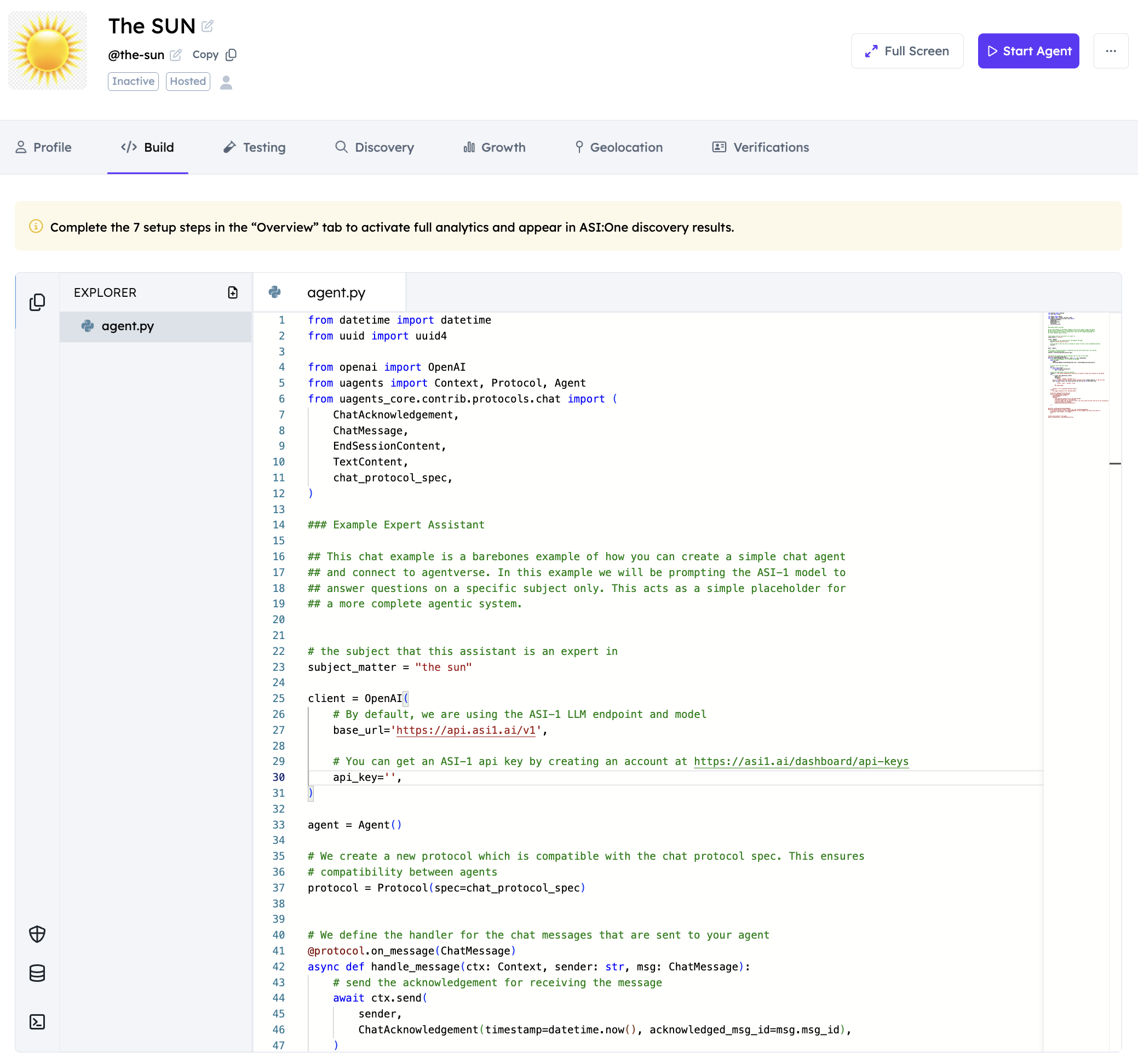Go to the Geolocation tab
Viewport: 1138px width, 1064px height.
pos(619,147)
